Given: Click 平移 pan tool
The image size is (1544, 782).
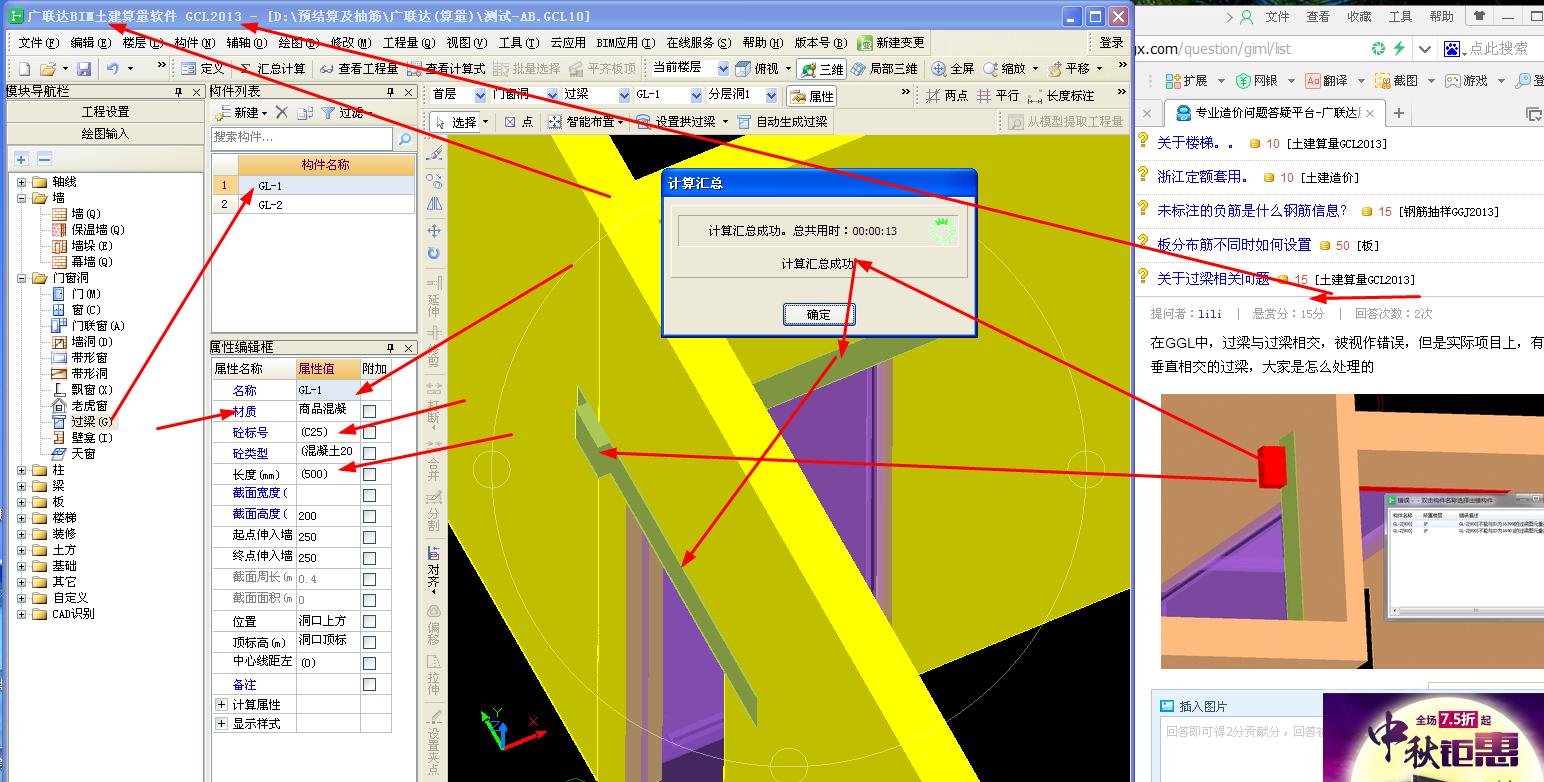Looking at the screenshot, I should (1069, 68).
